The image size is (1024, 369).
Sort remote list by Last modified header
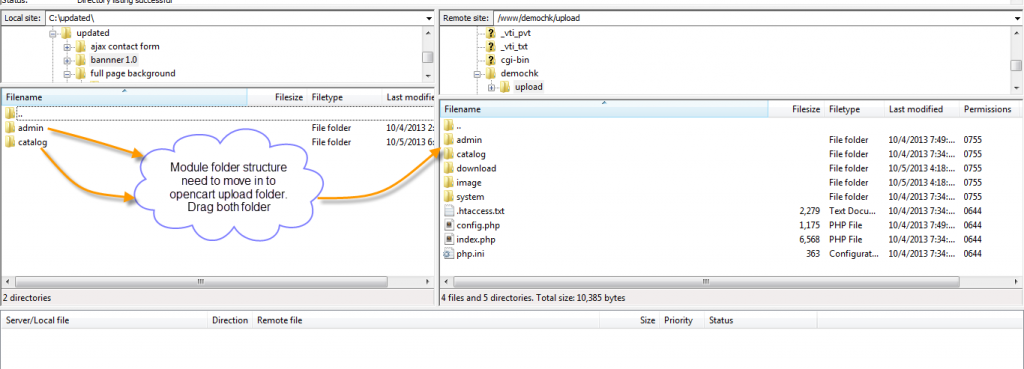point(921,109)
